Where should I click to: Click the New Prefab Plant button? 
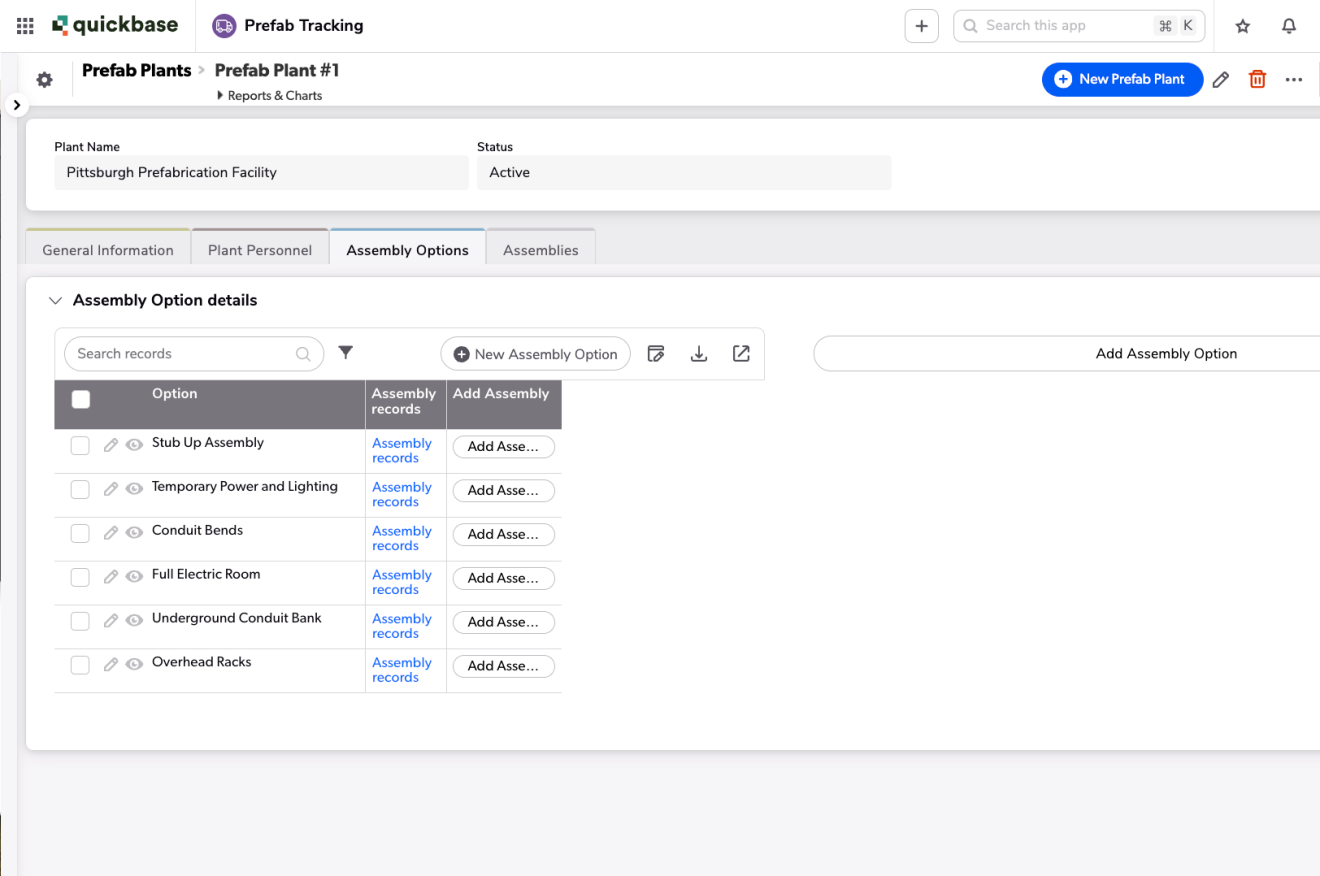[1121, 80]
